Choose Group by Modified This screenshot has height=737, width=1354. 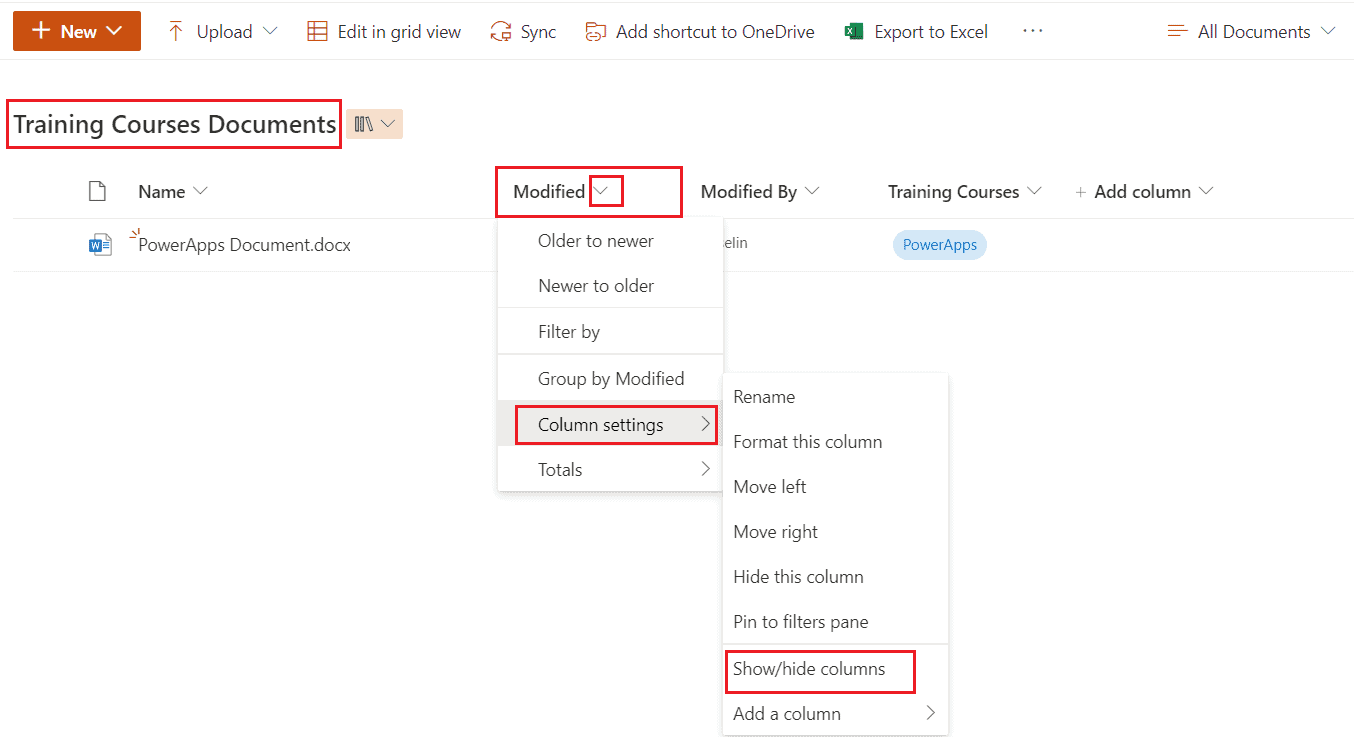[610, 378]
